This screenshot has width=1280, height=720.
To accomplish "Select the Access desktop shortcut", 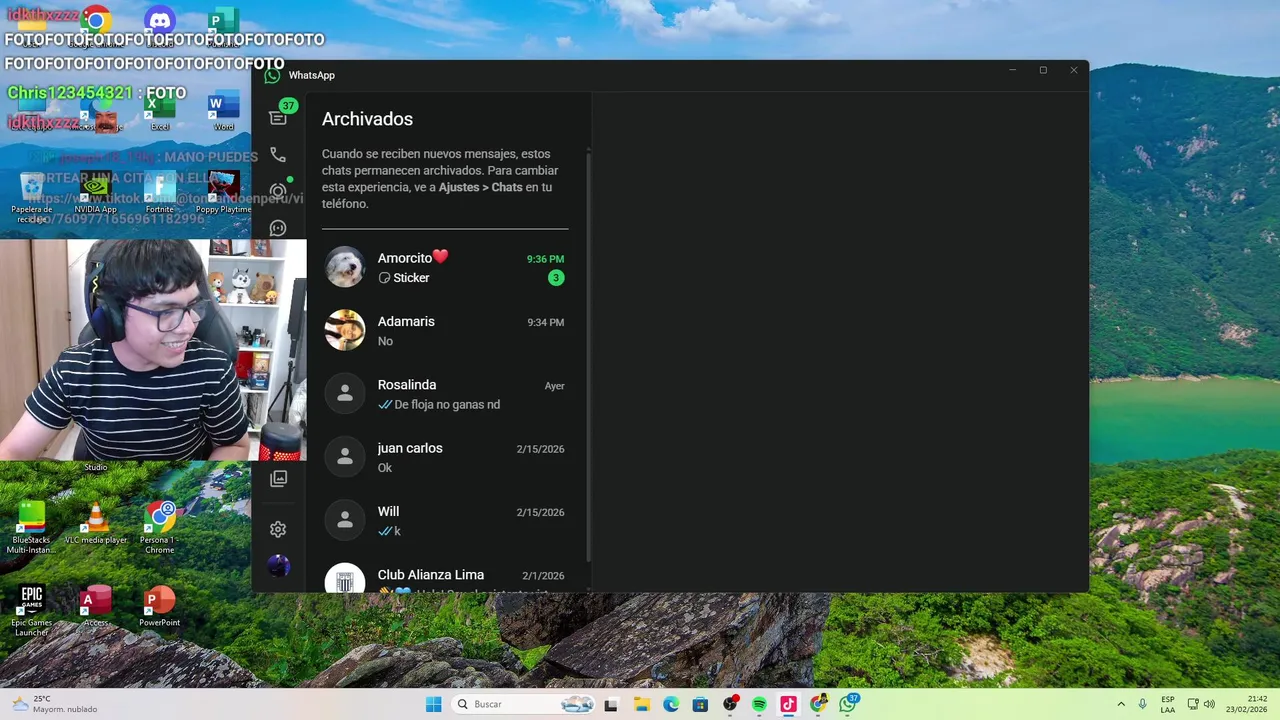I will (x=96, y=607).
